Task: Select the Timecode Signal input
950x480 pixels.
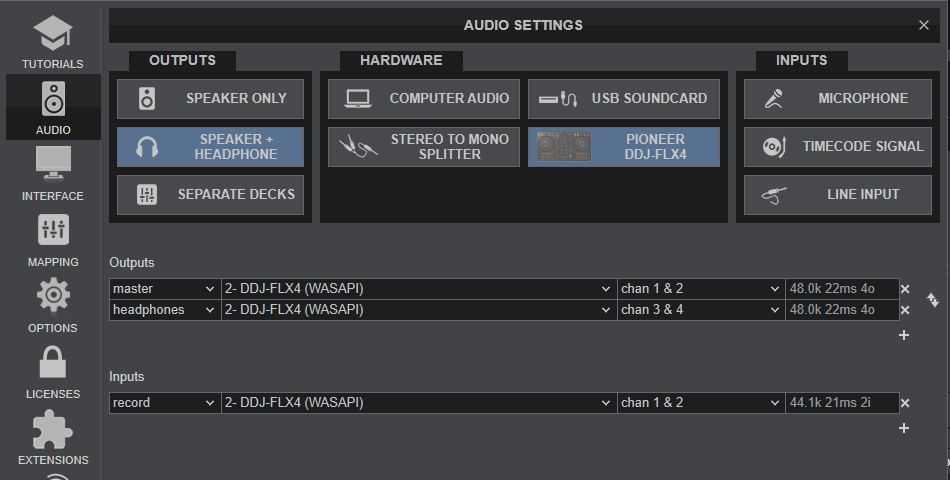Action: [837, 147]
